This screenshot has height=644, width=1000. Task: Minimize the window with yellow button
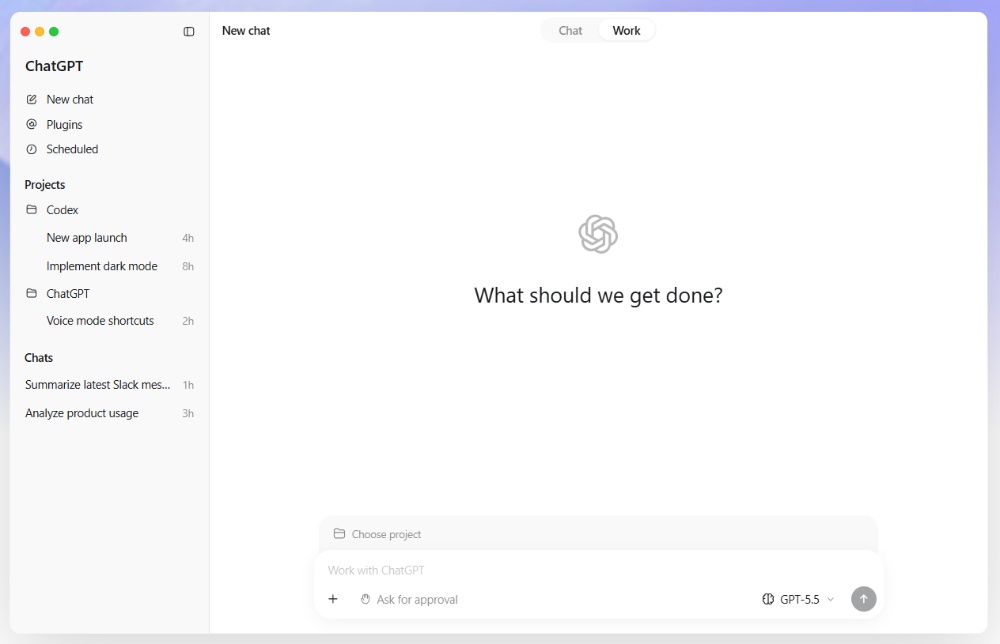tap(40, 31)
